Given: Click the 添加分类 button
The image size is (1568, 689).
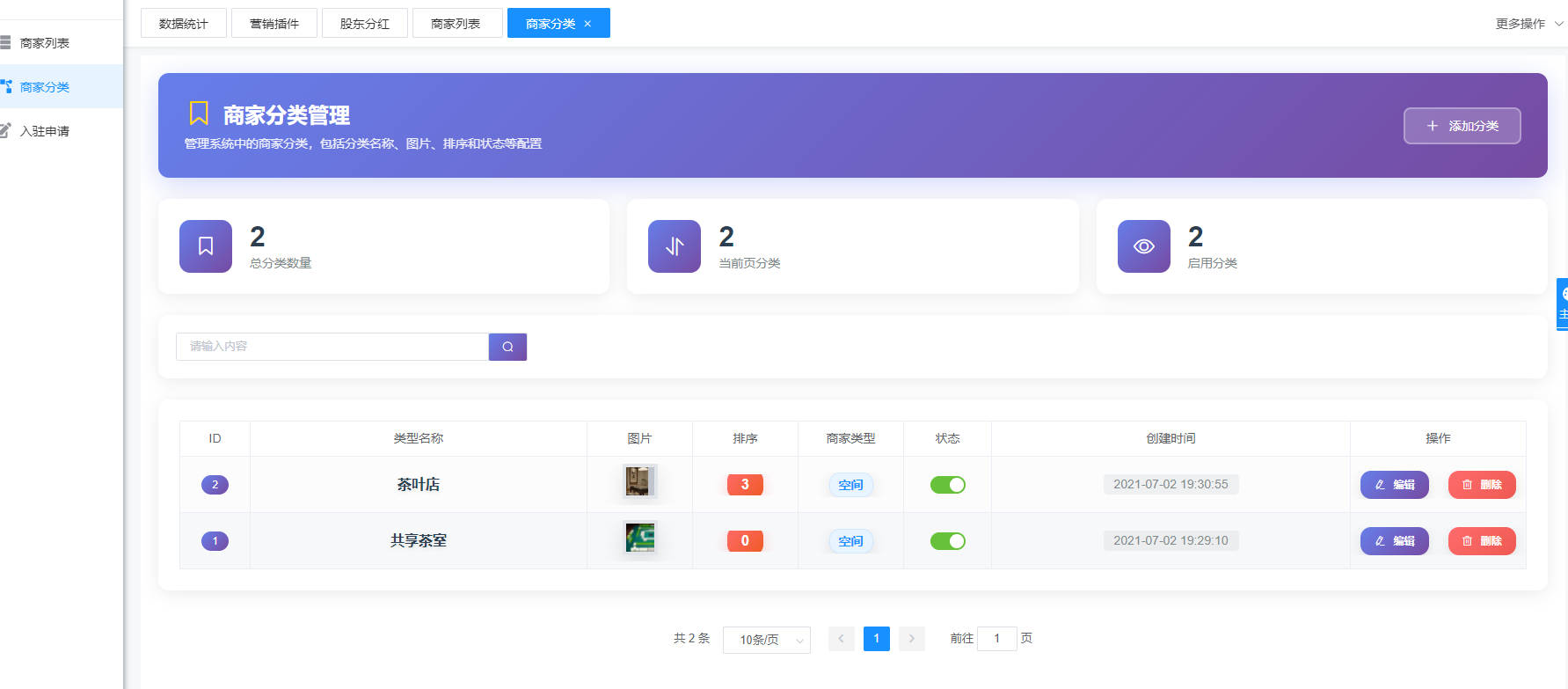Looking at the screenshot, I should (1462, 126).
